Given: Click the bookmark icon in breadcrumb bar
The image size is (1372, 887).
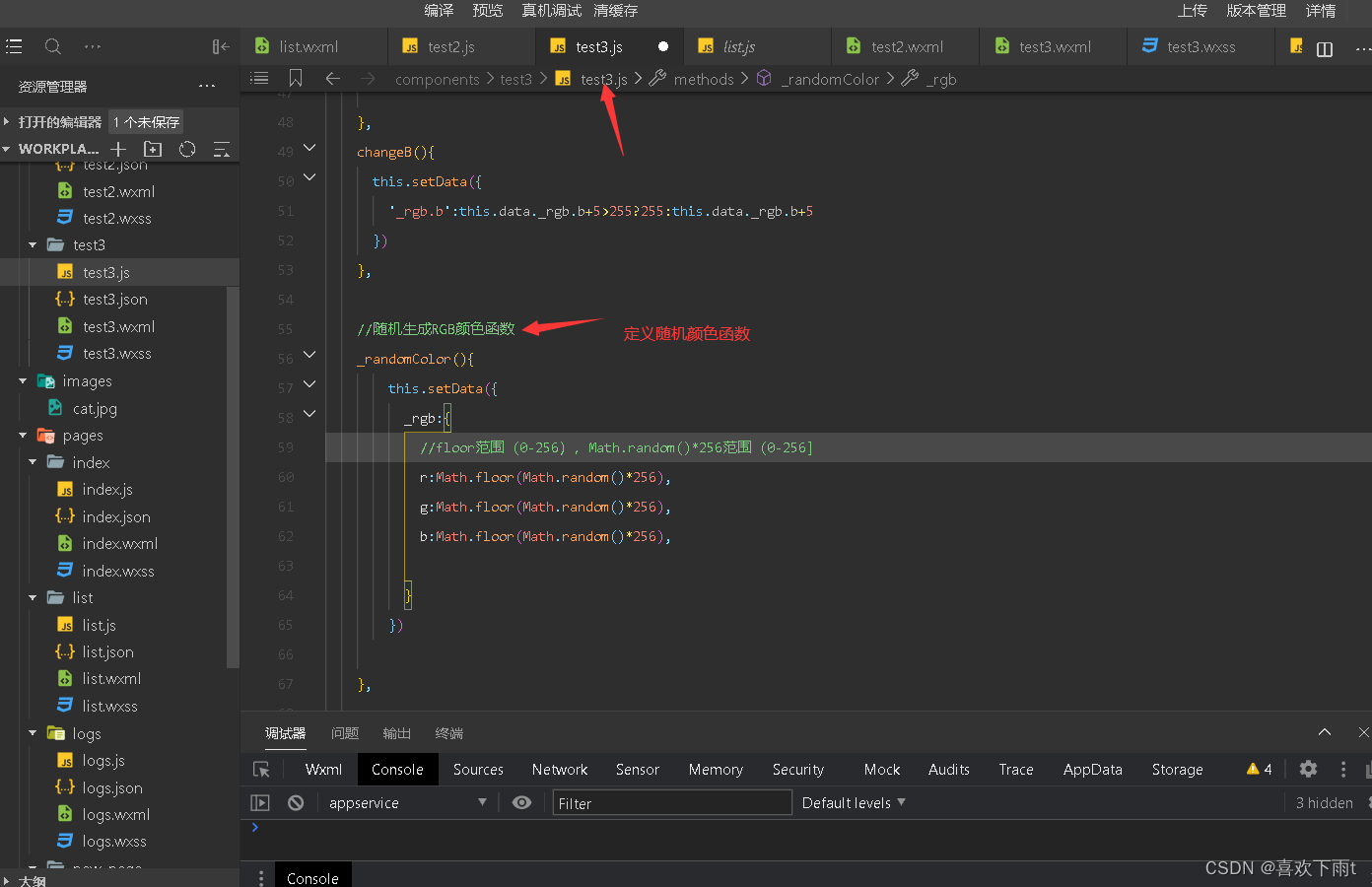Looking at the screenshot, I should click(296, 78).
